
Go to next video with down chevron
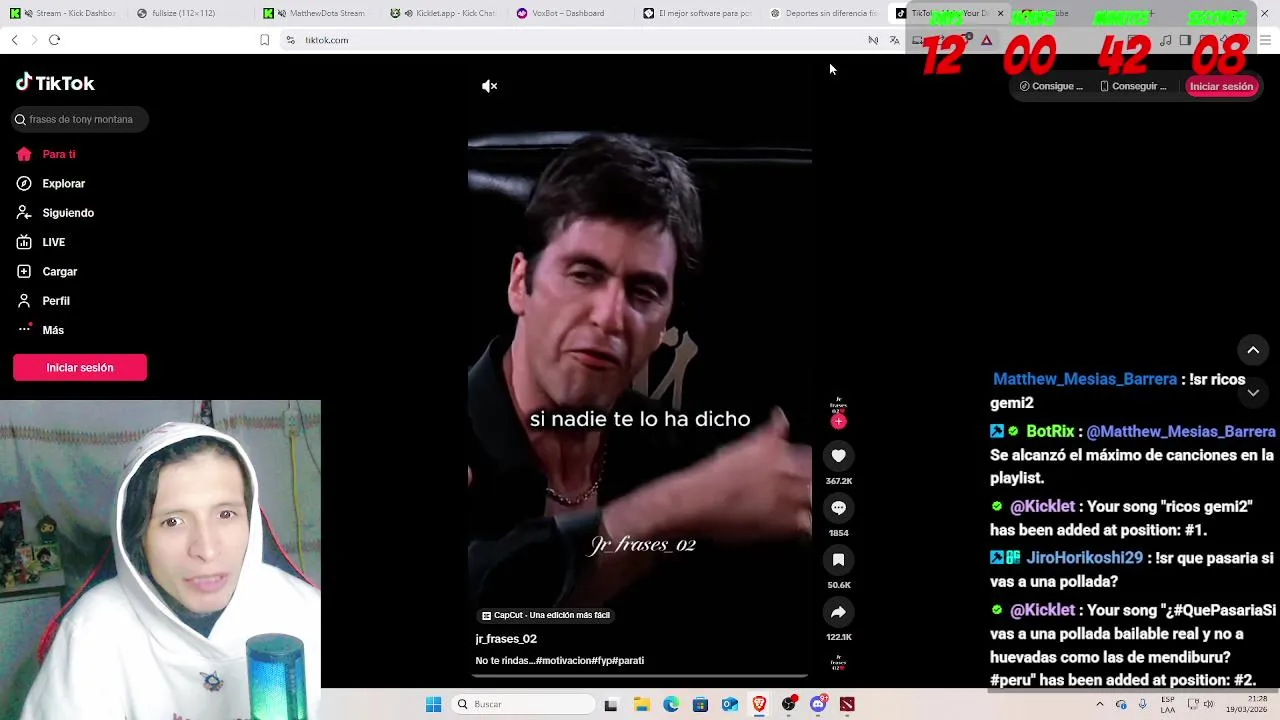pyautogui.click(x=1253, y=393)
